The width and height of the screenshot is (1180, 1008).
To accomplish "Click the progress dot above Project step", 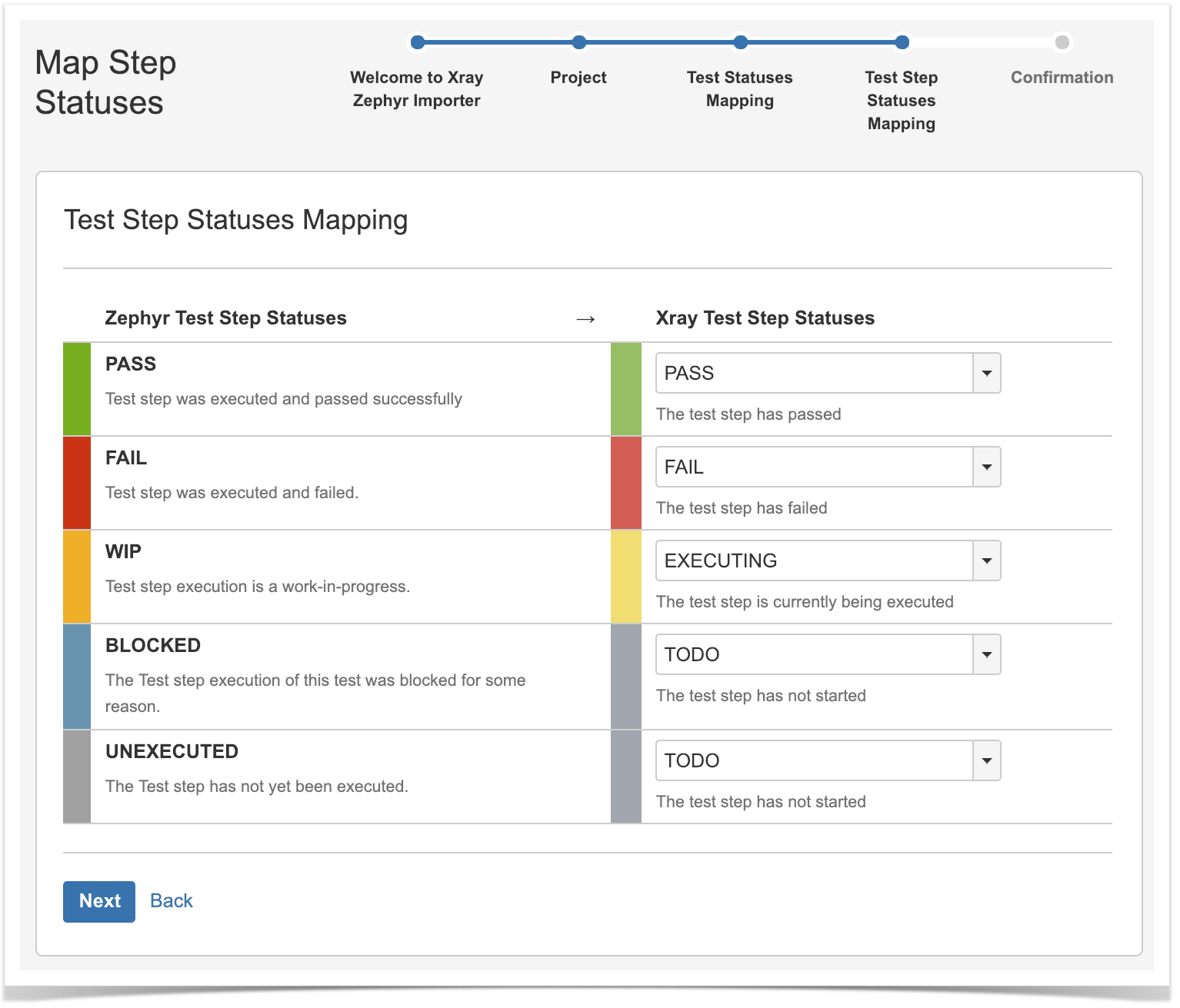I will tap(579, 42).
